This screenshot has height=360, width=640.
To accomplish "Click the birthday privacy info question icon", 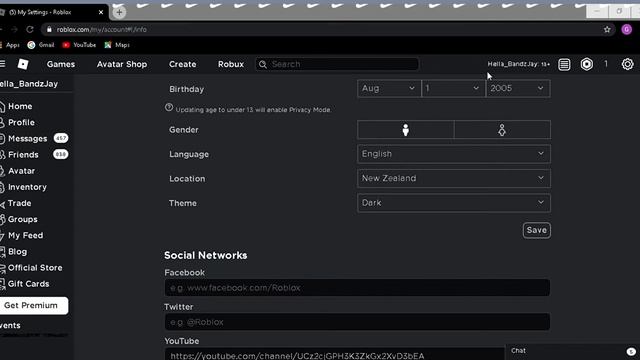I will tap(169, 107).
